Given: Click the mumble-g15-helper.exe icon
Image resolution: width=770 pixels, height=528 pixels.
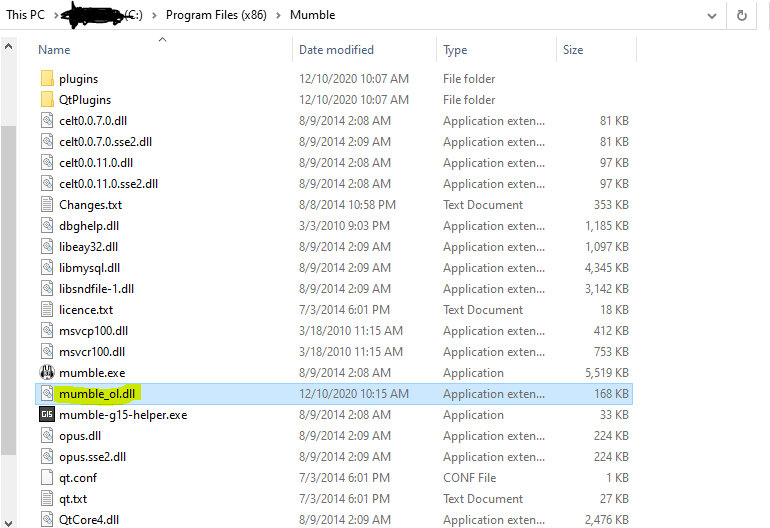Looking at the screenshot, I should point(47,415).
